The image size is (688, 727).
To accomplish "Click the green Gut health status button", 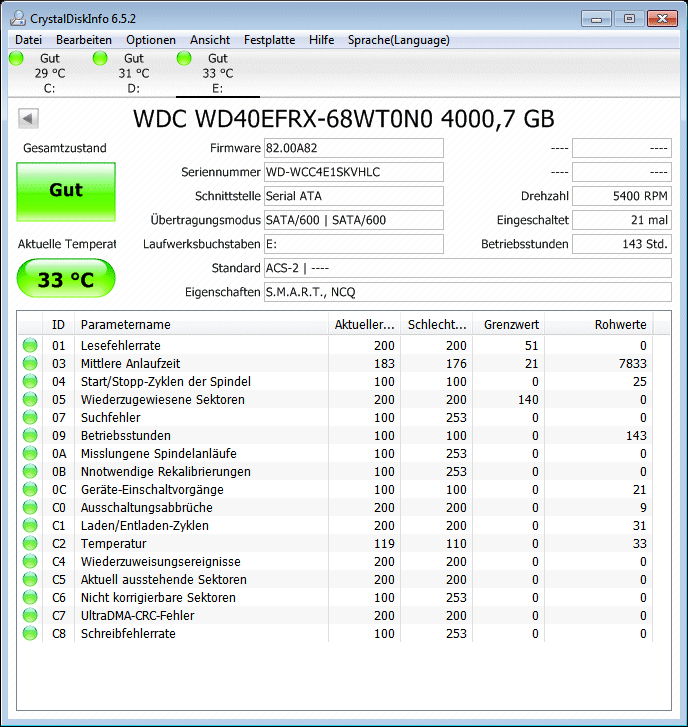I will [66, 191].
